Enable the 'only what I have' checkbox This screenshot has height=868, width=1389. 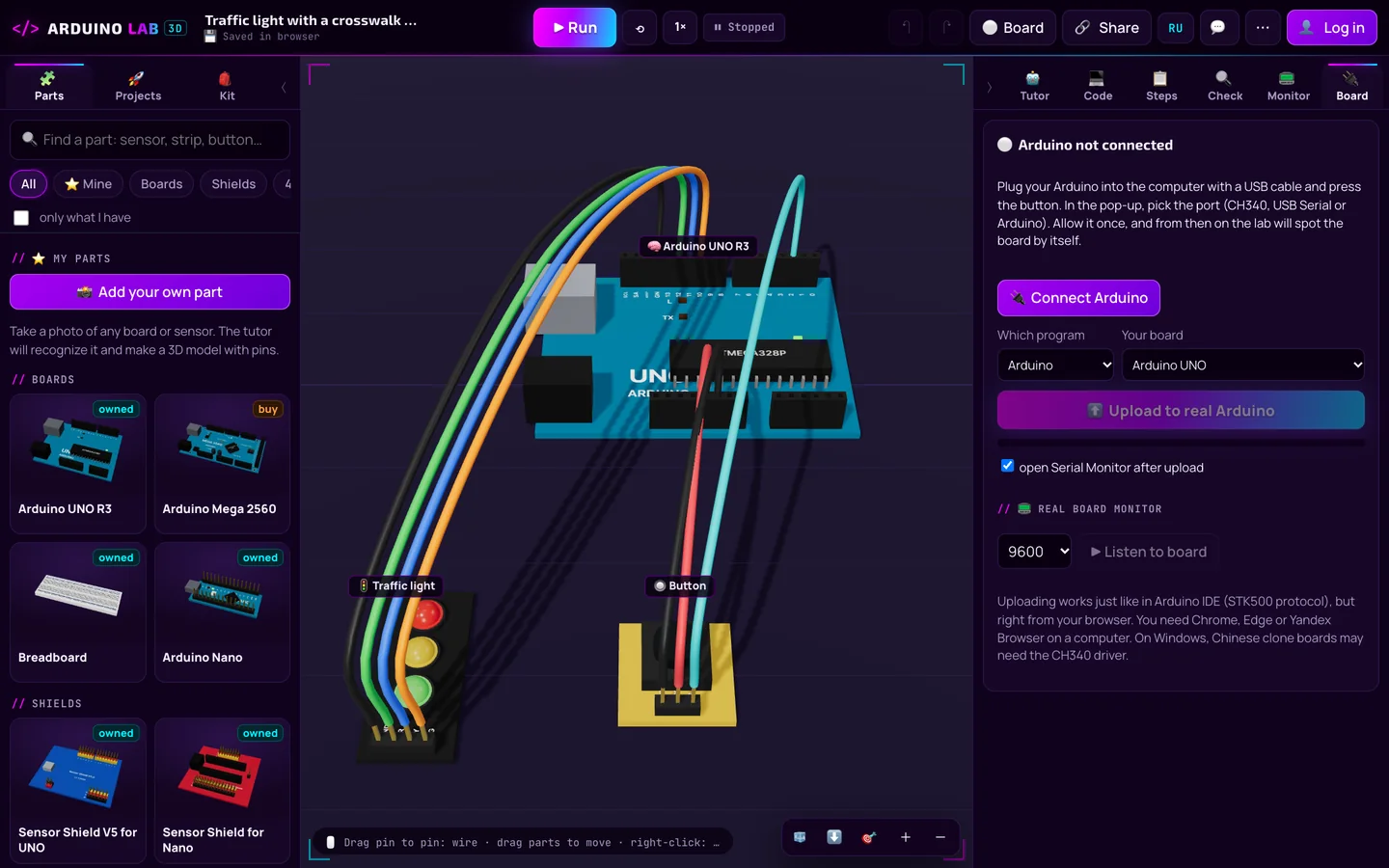pyautogui.click(x=21, y=218)
